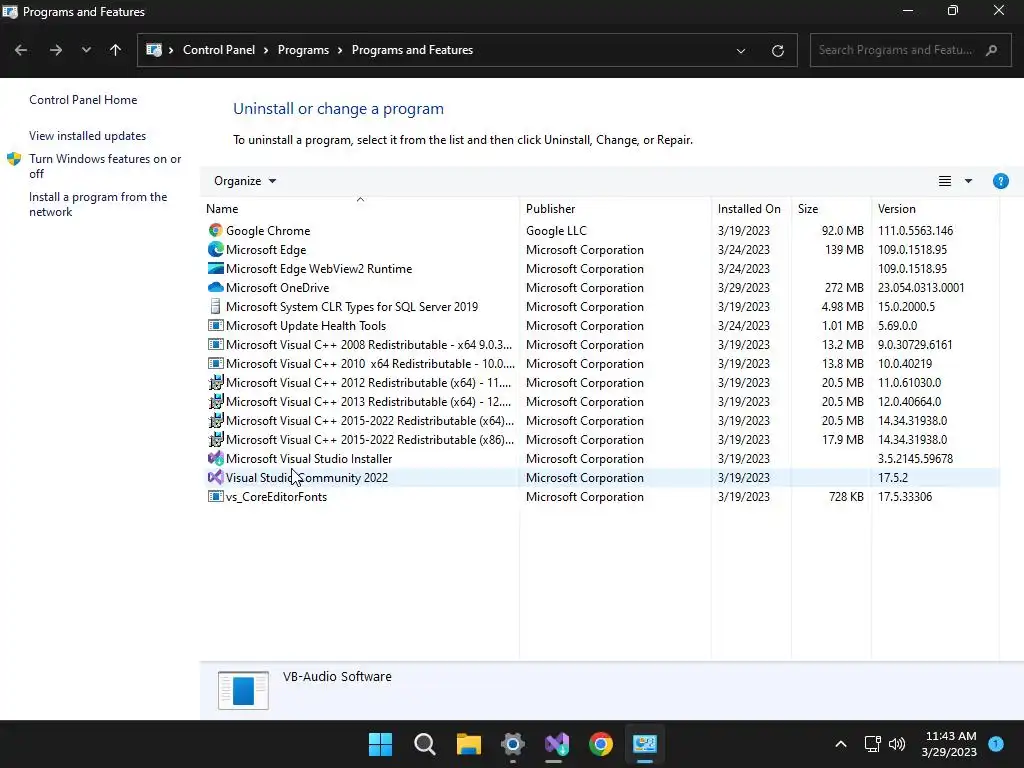This screenshot has height=768, width=1024.
Task: Click the 728 KB size cell
Action: (x=846, y=496)
